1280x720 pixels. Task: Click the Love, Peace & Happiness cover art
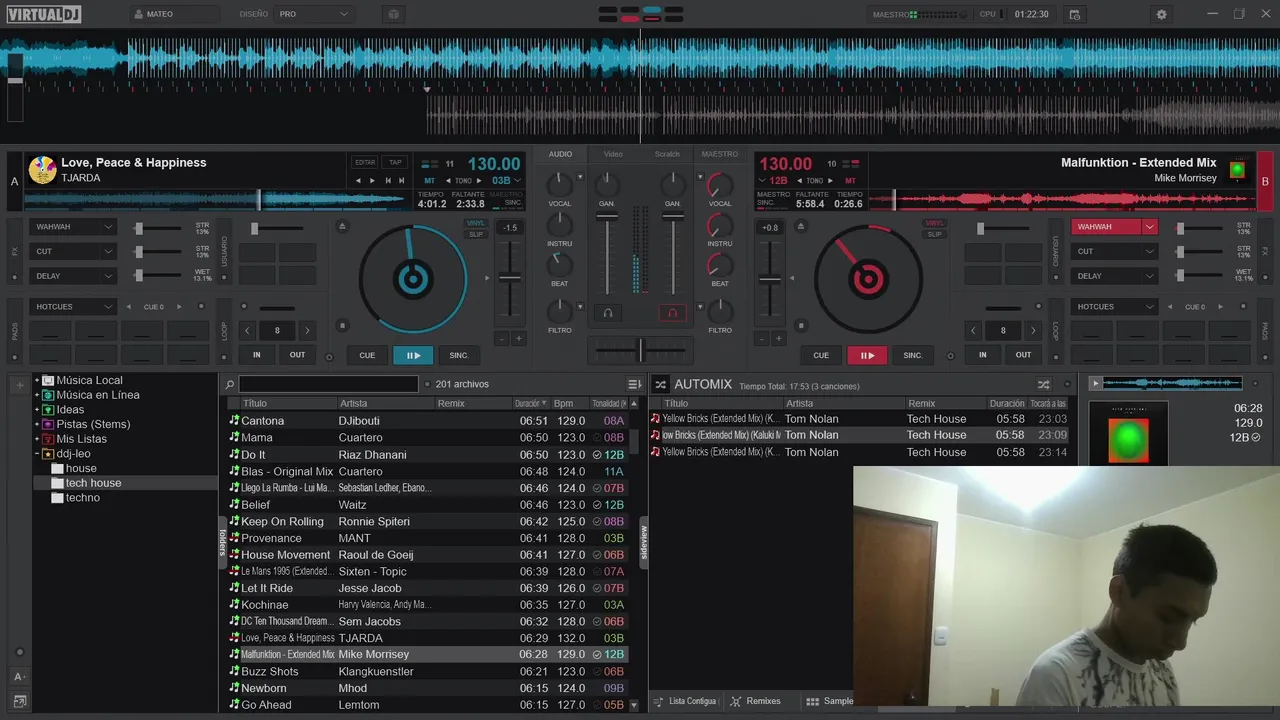click(42, 170)
